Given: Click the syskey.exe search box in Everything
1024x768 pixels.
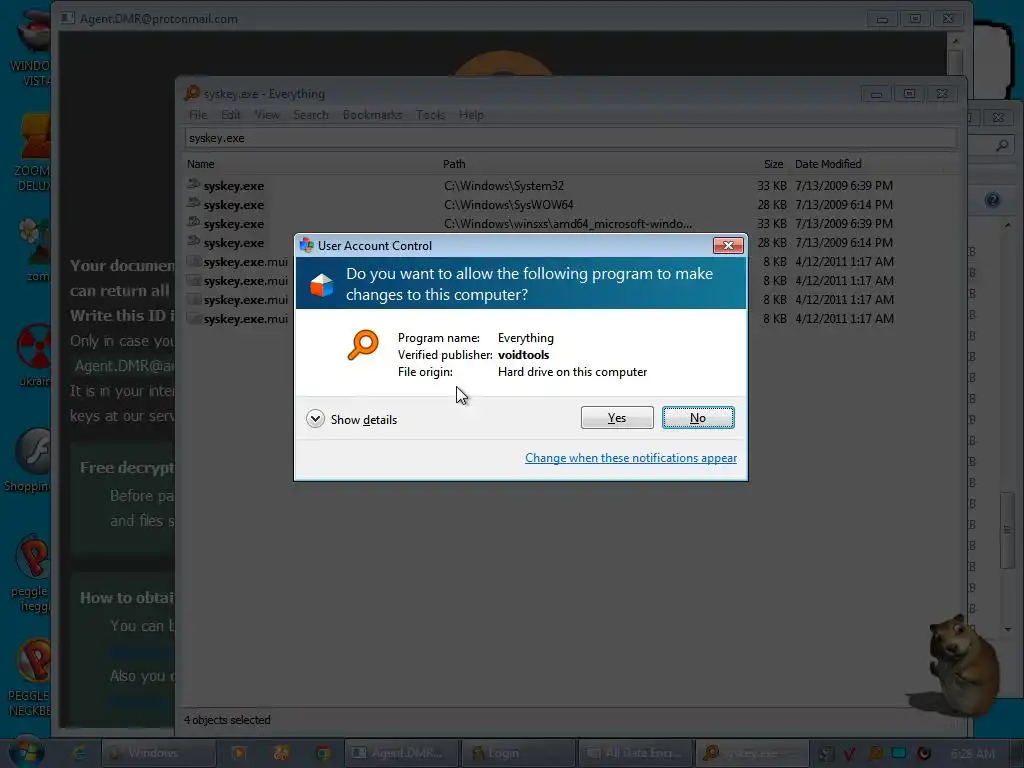Looking at the screenshot, I should click(x=571, y=138).
